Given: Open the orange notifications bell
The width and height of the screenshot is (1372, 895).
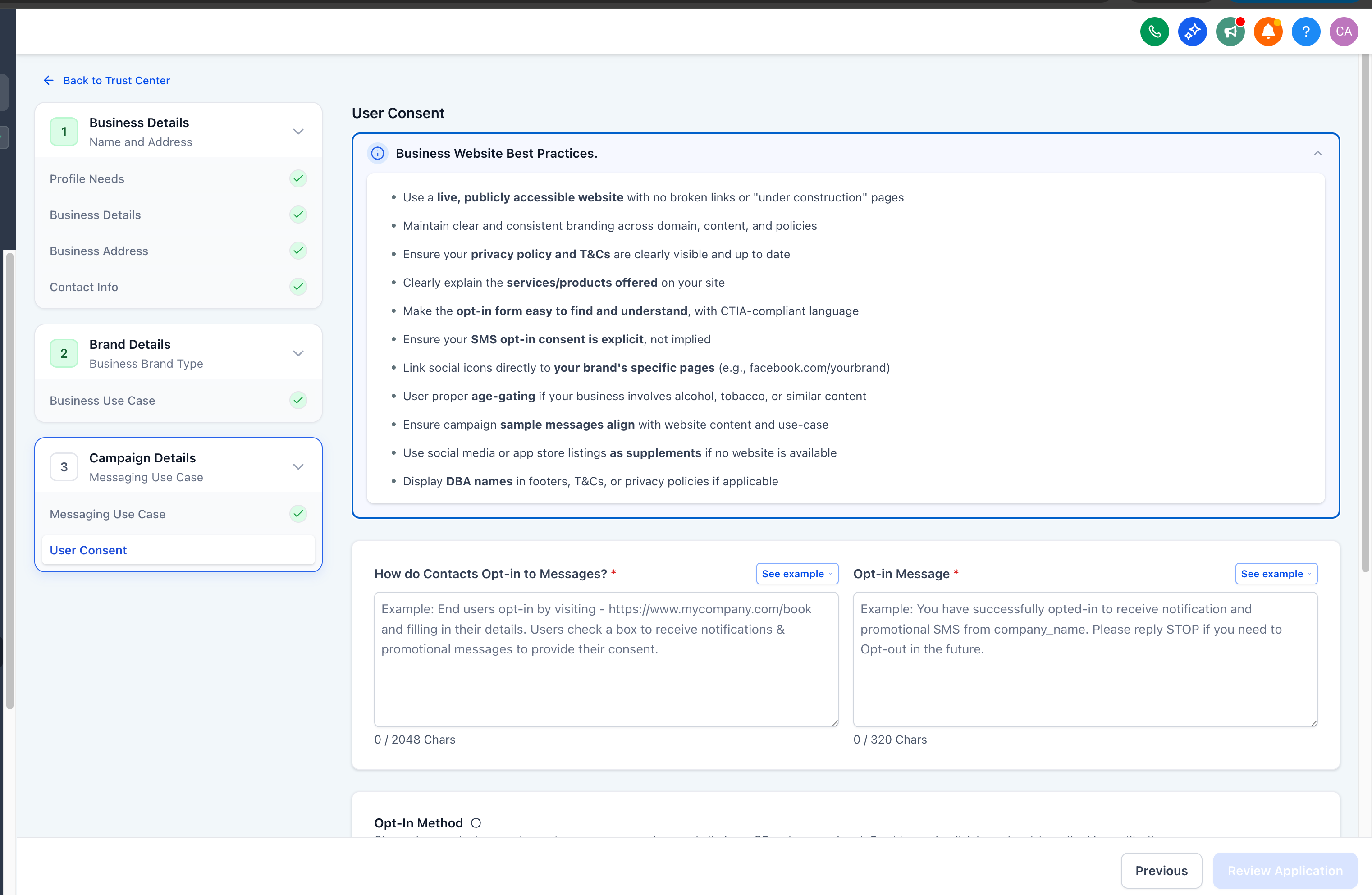Looking at the screenshot, I should click(1268, 32).
